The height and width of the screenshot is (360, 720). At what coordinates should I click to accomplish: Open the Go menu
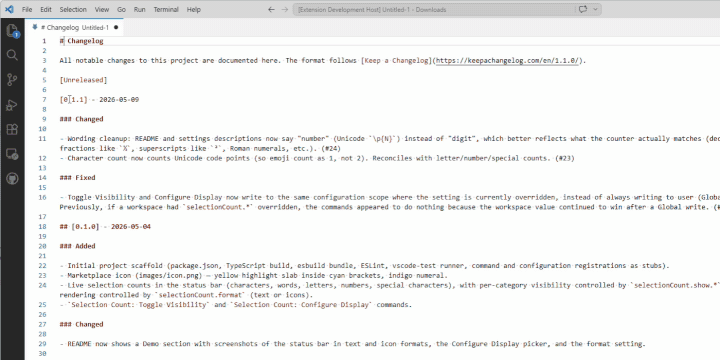pos(121,9)
